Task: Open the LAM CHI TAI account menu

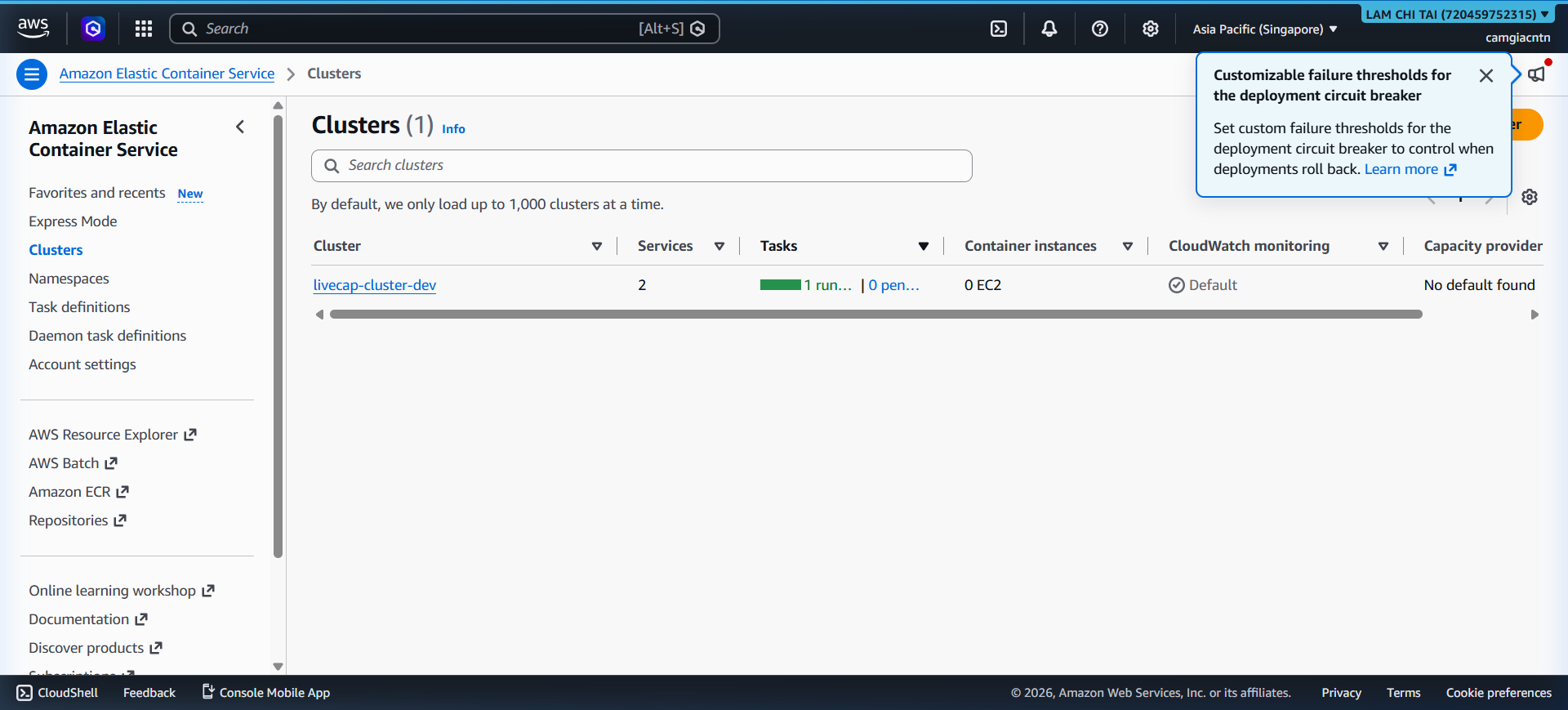Action: coord(1457,14)
